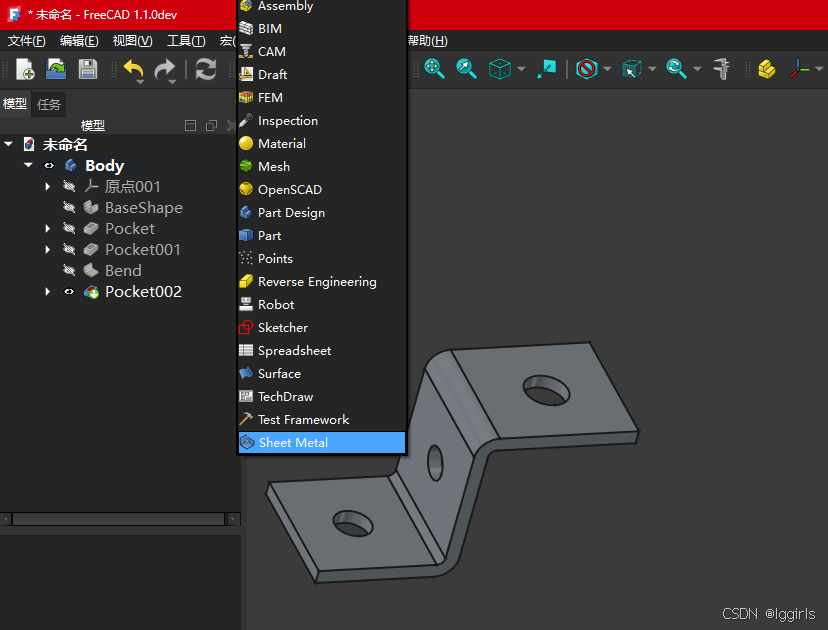Show BaseShape via its eye icon
This screenshot has width=828, height=630.
point(69,207)
